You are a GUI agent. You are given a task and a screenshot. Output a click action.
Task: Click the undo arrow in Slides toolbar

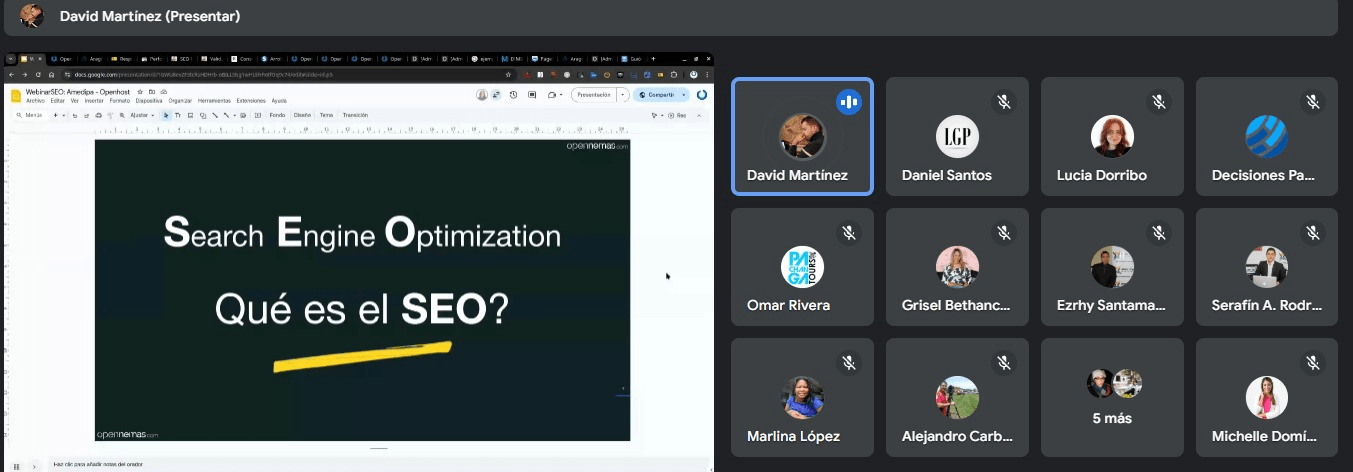point(74,115)
